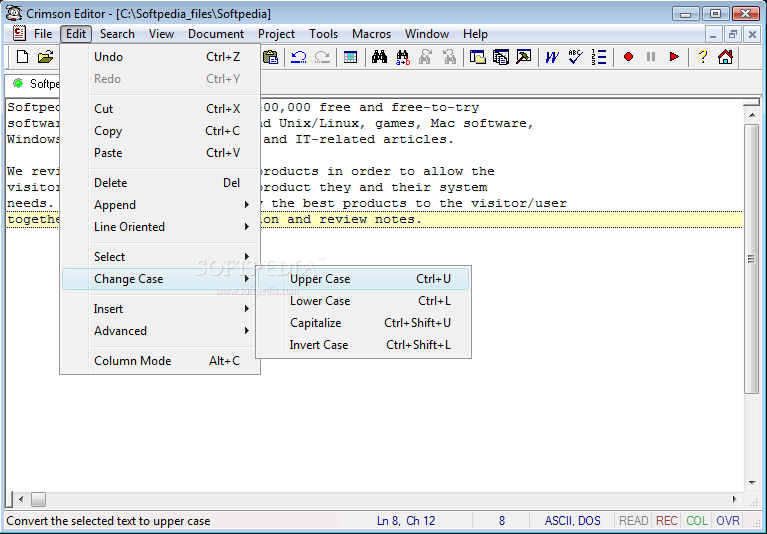
Task: Open the Window menu
Action: click(x=427, y=34)
